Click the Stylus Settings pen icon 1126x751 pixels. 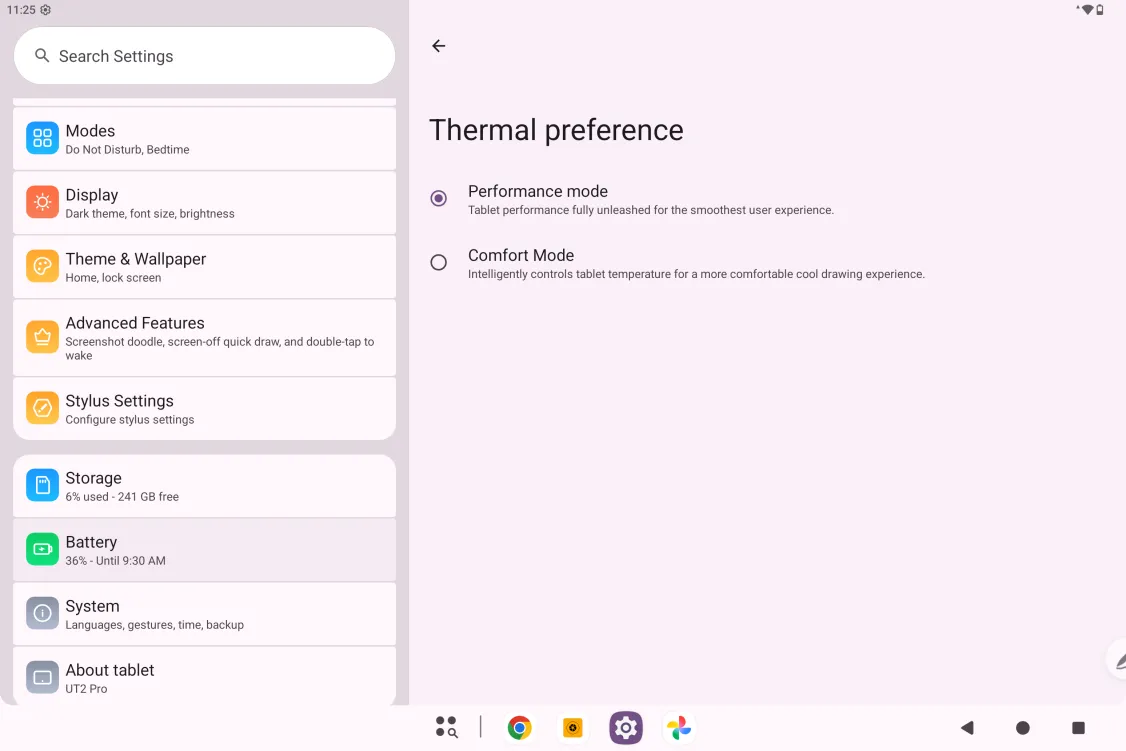tap(42, 408)
